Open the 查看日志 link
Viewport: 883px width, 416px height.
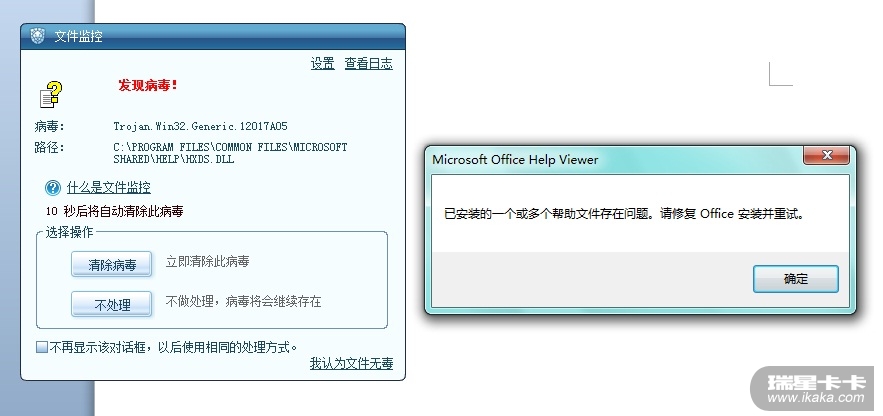pos(368,64)
